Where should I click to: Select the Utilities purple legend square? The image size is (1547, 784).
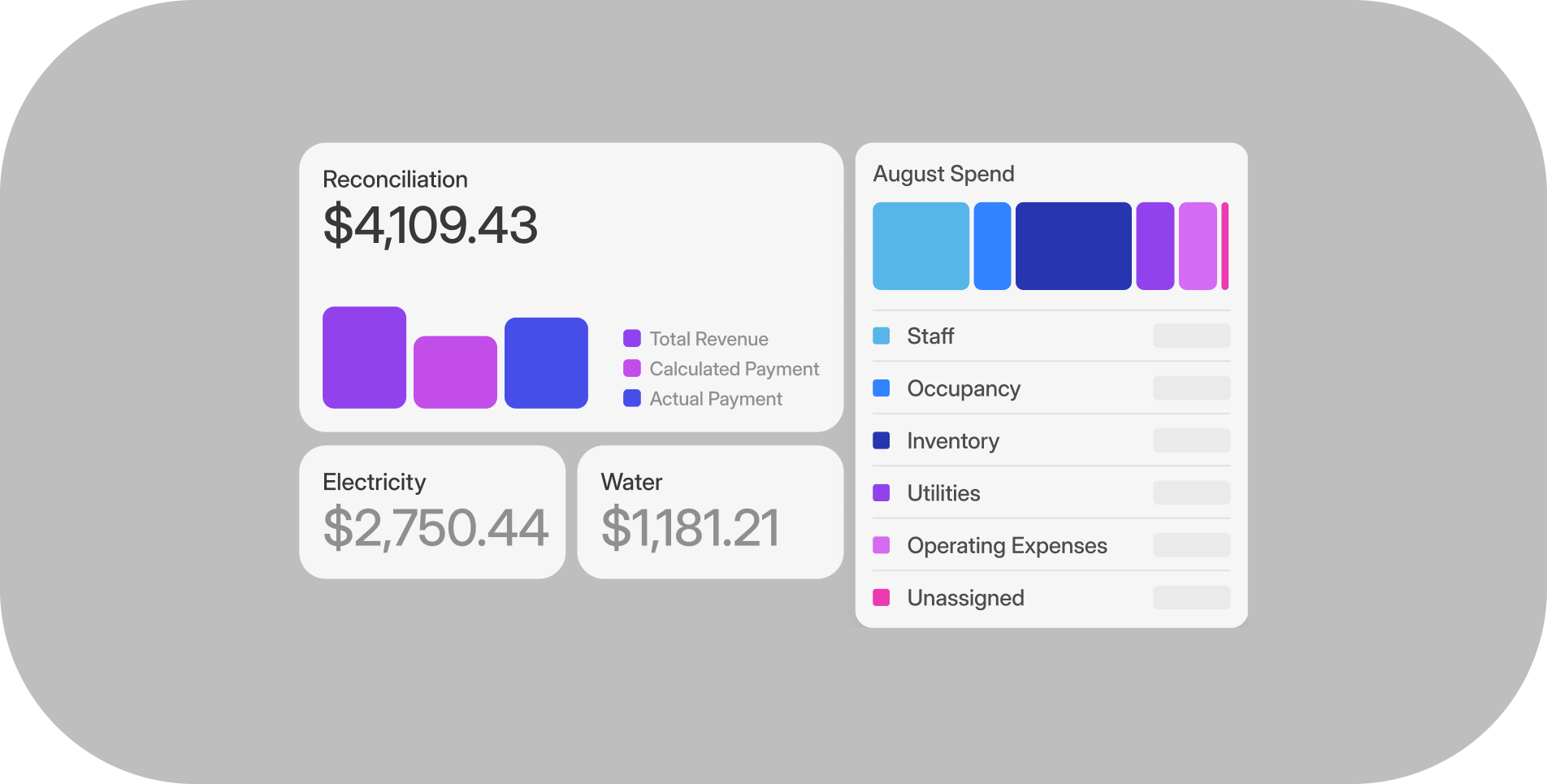coord(881,492)
